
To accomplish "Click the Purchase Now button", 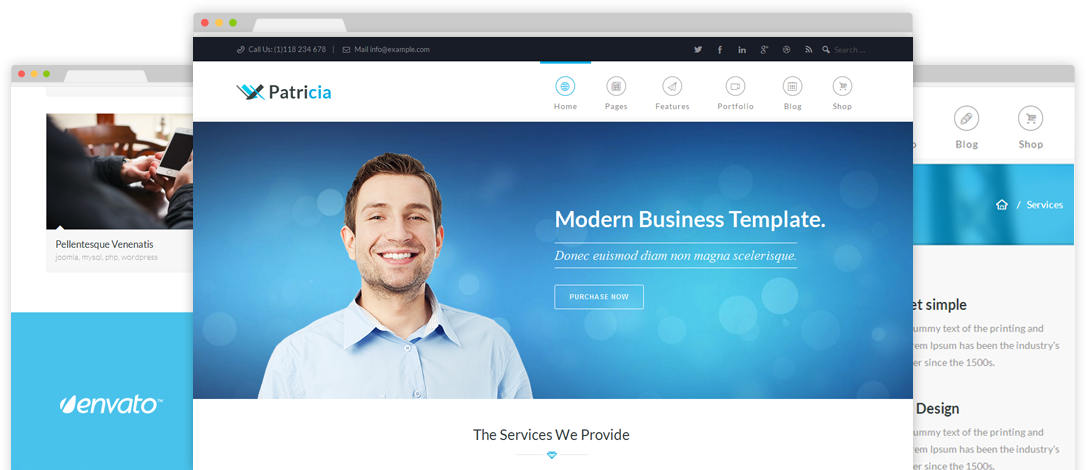I will point(599,297).
